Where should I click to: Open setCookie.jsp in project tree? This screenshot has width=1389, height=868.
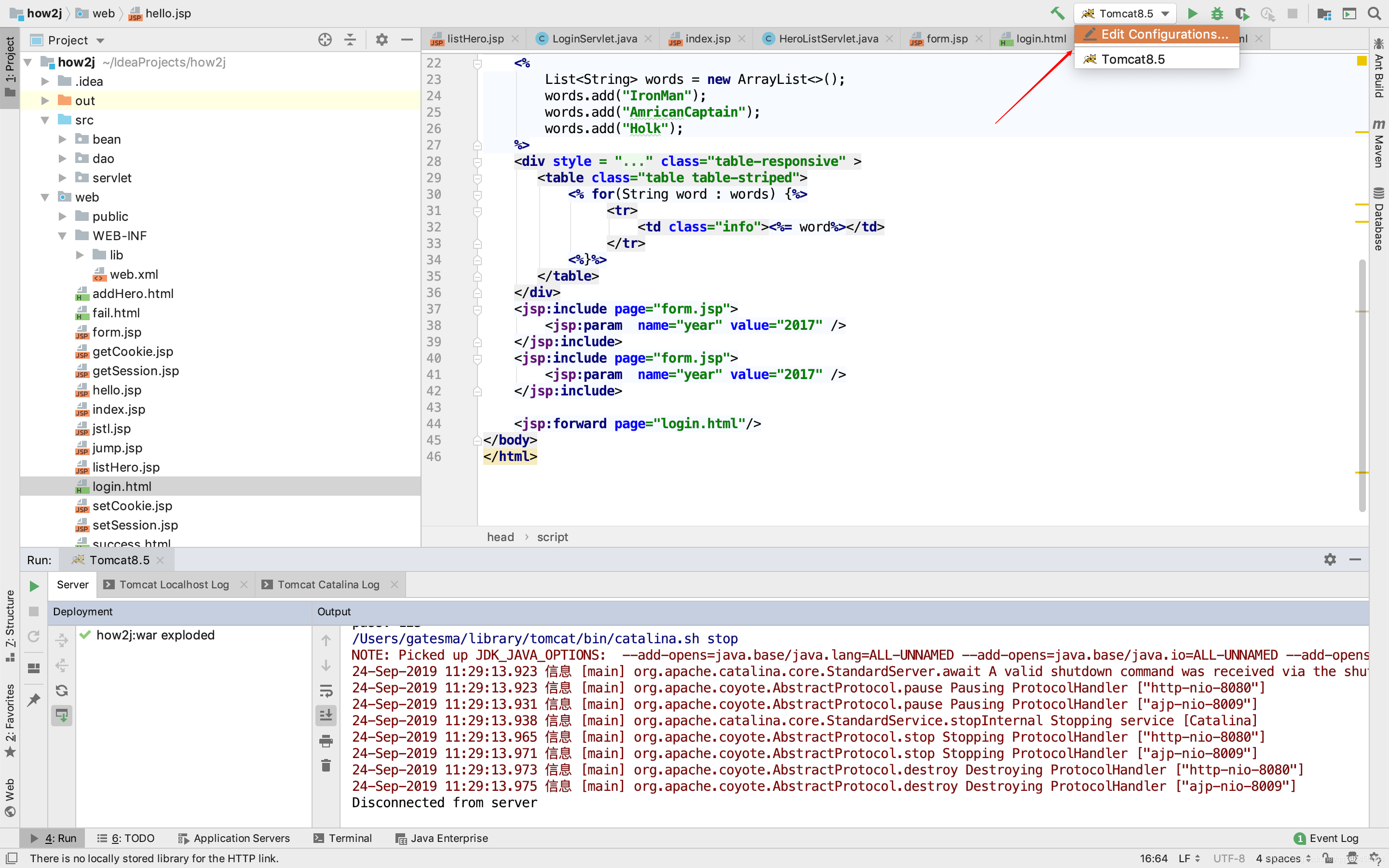[132, 506]
